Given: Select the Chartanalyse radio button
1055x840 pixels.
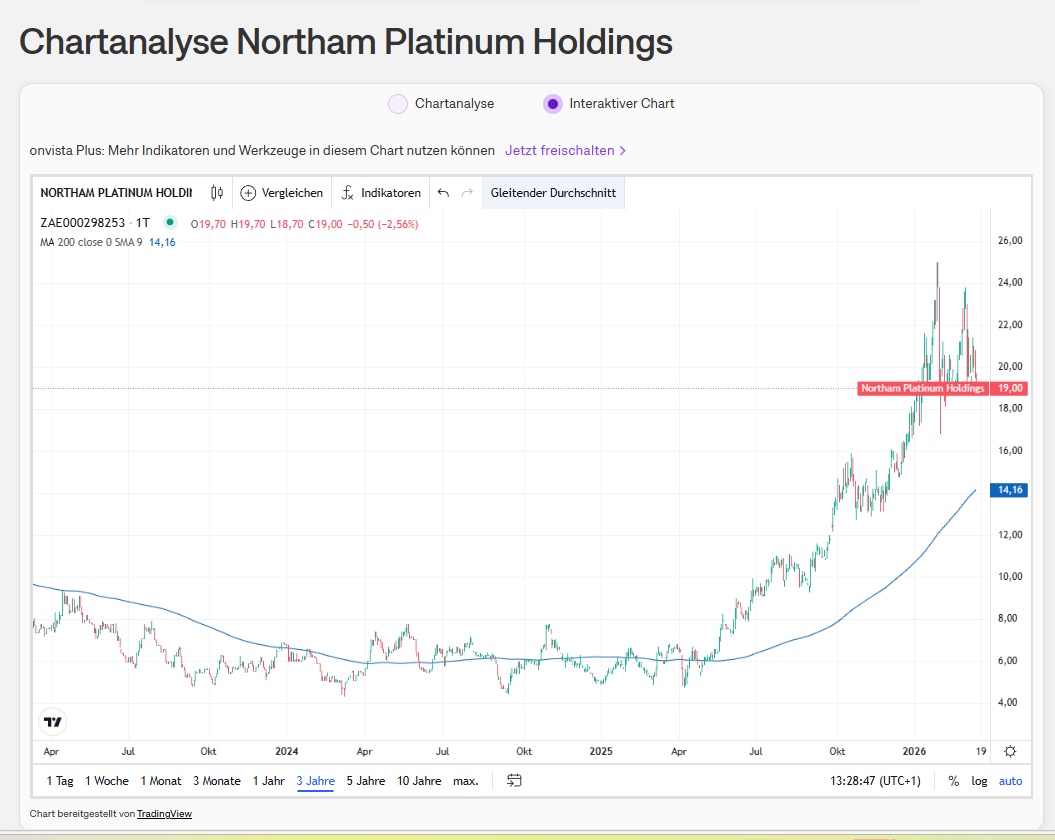Looking at the screenshot, I should click(x=398, y=104).
